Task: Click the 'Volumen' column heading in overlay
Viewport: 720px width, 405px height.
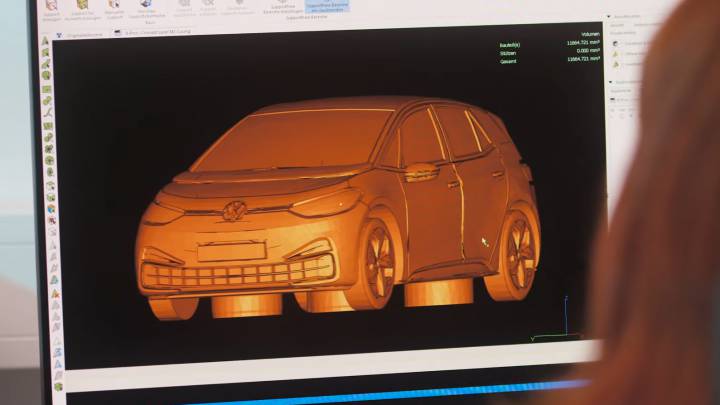Action: (590, 34)
